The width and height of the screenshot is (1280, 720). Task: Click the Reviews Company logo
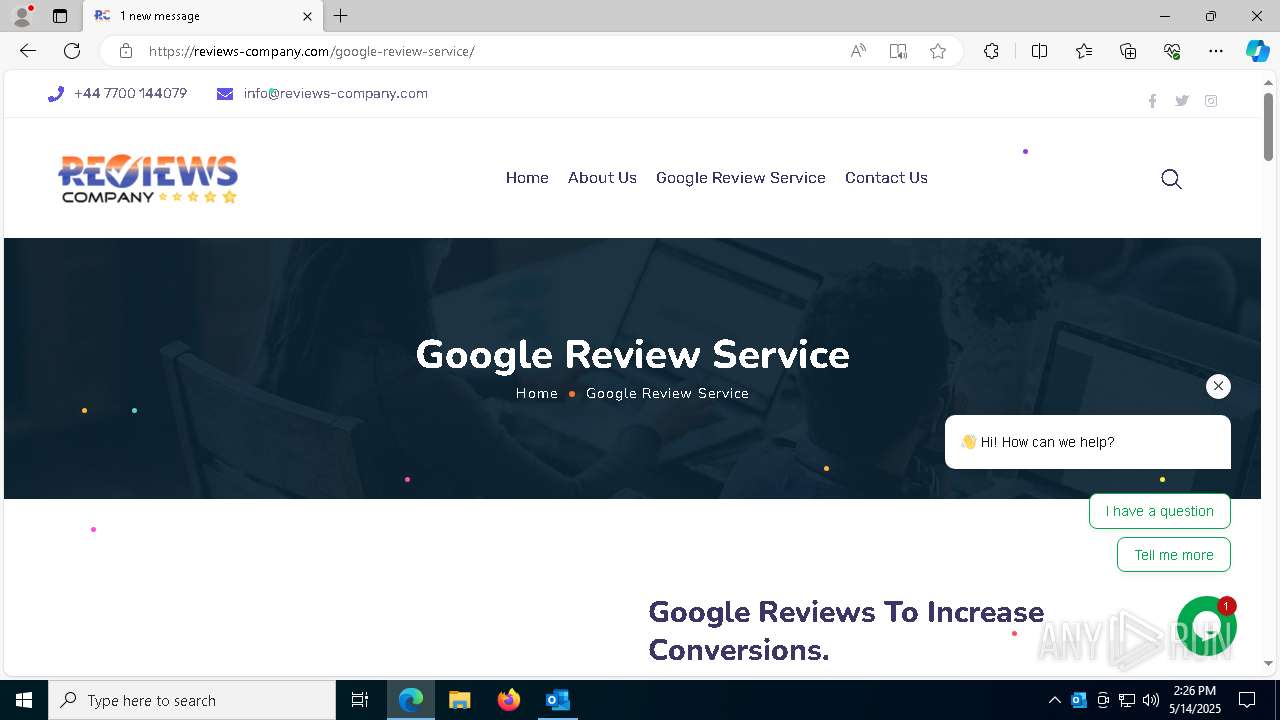point(148,179)
